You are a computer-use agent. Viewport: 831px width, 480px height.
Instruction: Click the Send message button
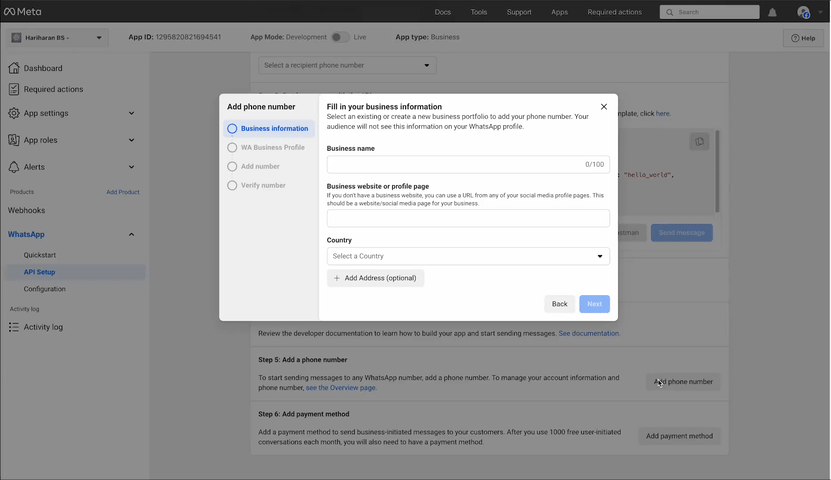[x=682, y=233]
